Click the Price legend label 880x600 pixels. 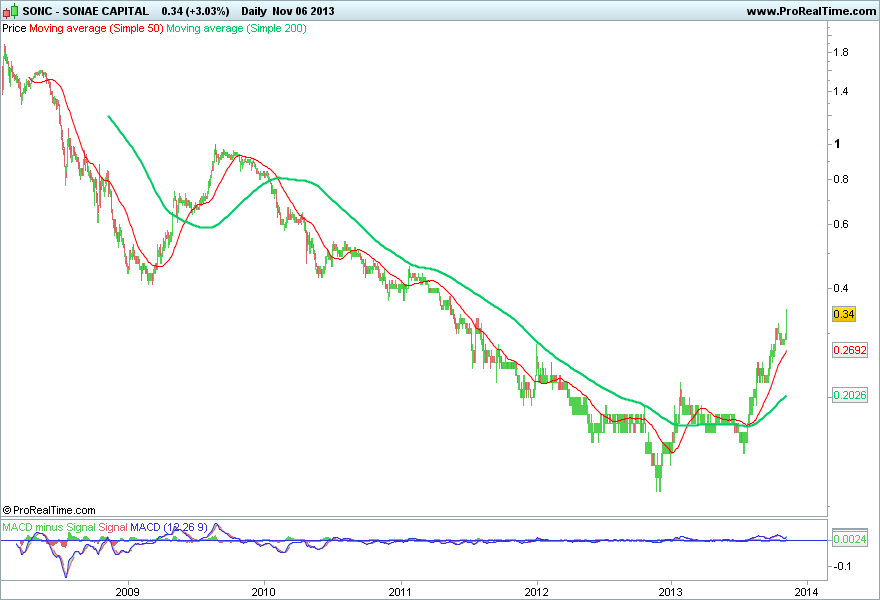[14, 28]
